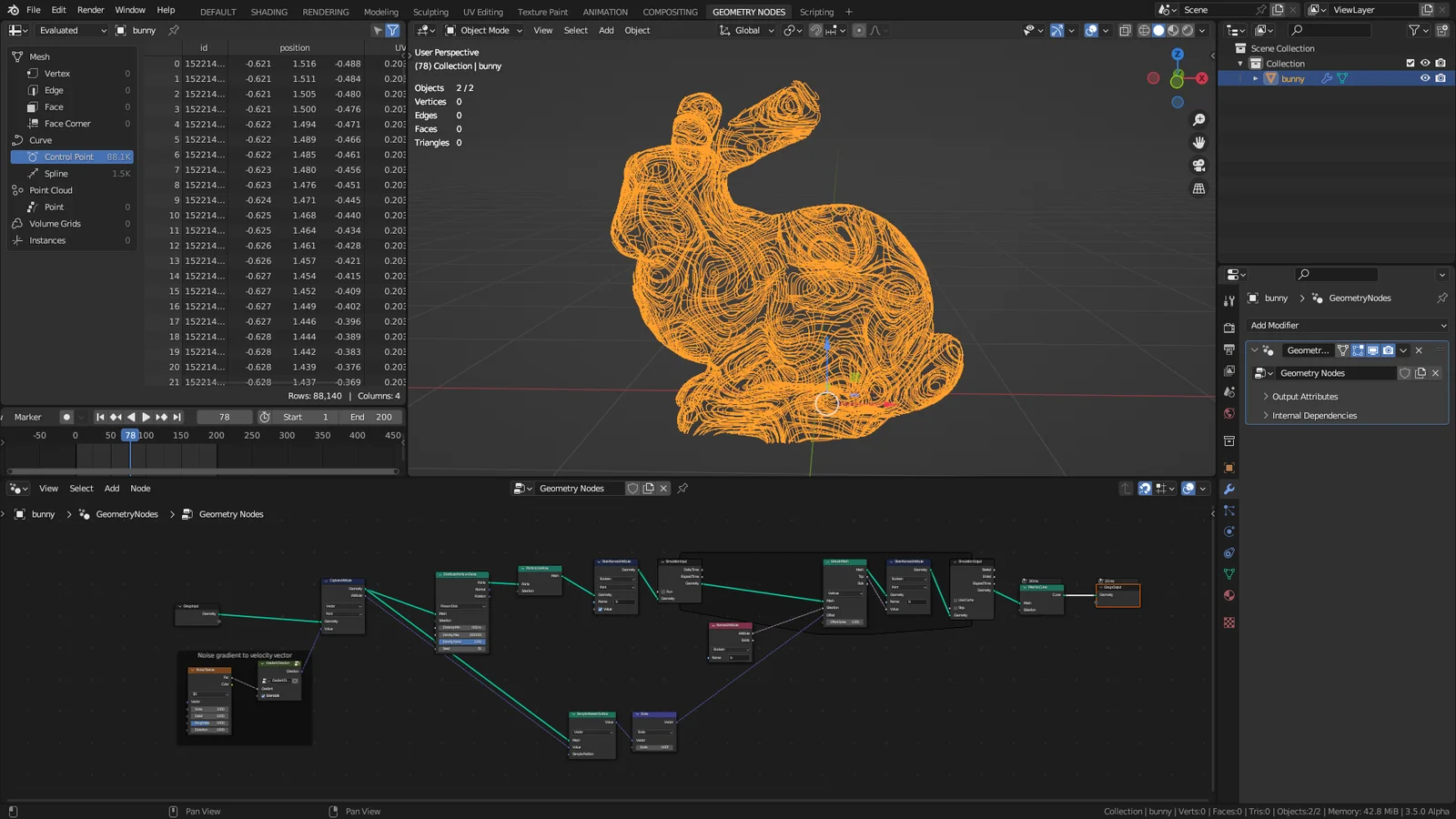
Task: Hide the bunny object in the outliner
Action: pos(1424,78)
